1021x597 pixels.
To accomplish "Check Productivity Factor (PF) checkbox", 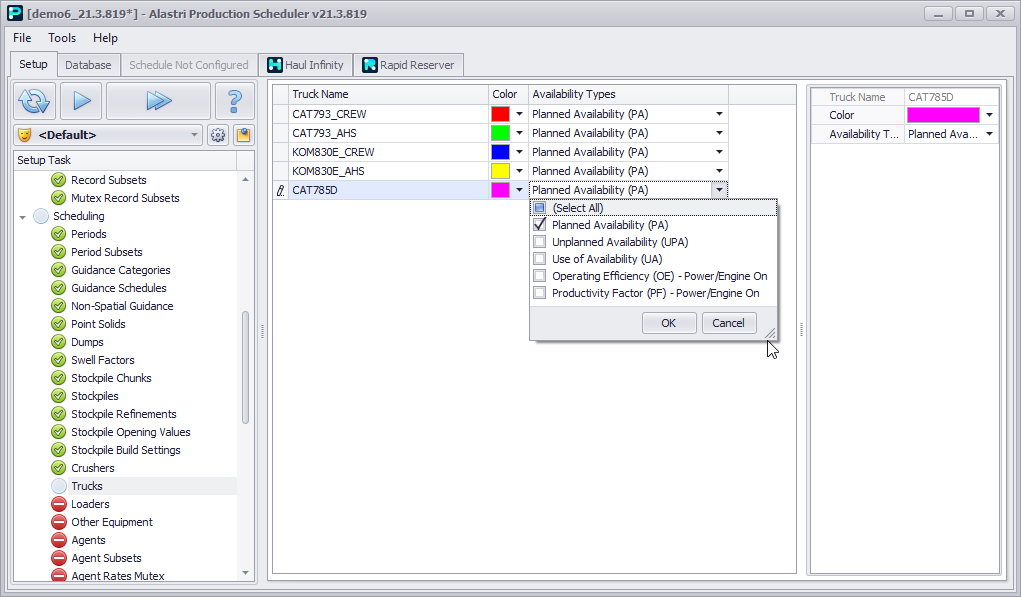I will [539, 293].
